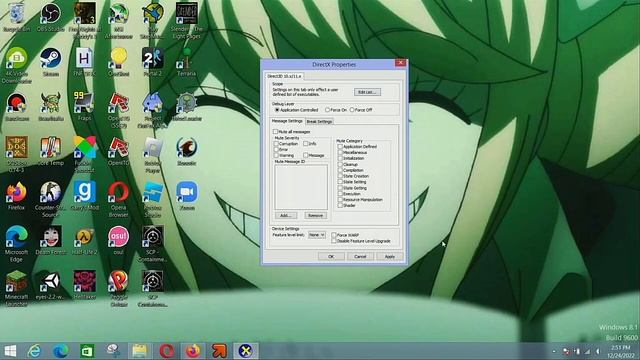Select Message Settings tab
640x360 pixels.
[287, 121]
